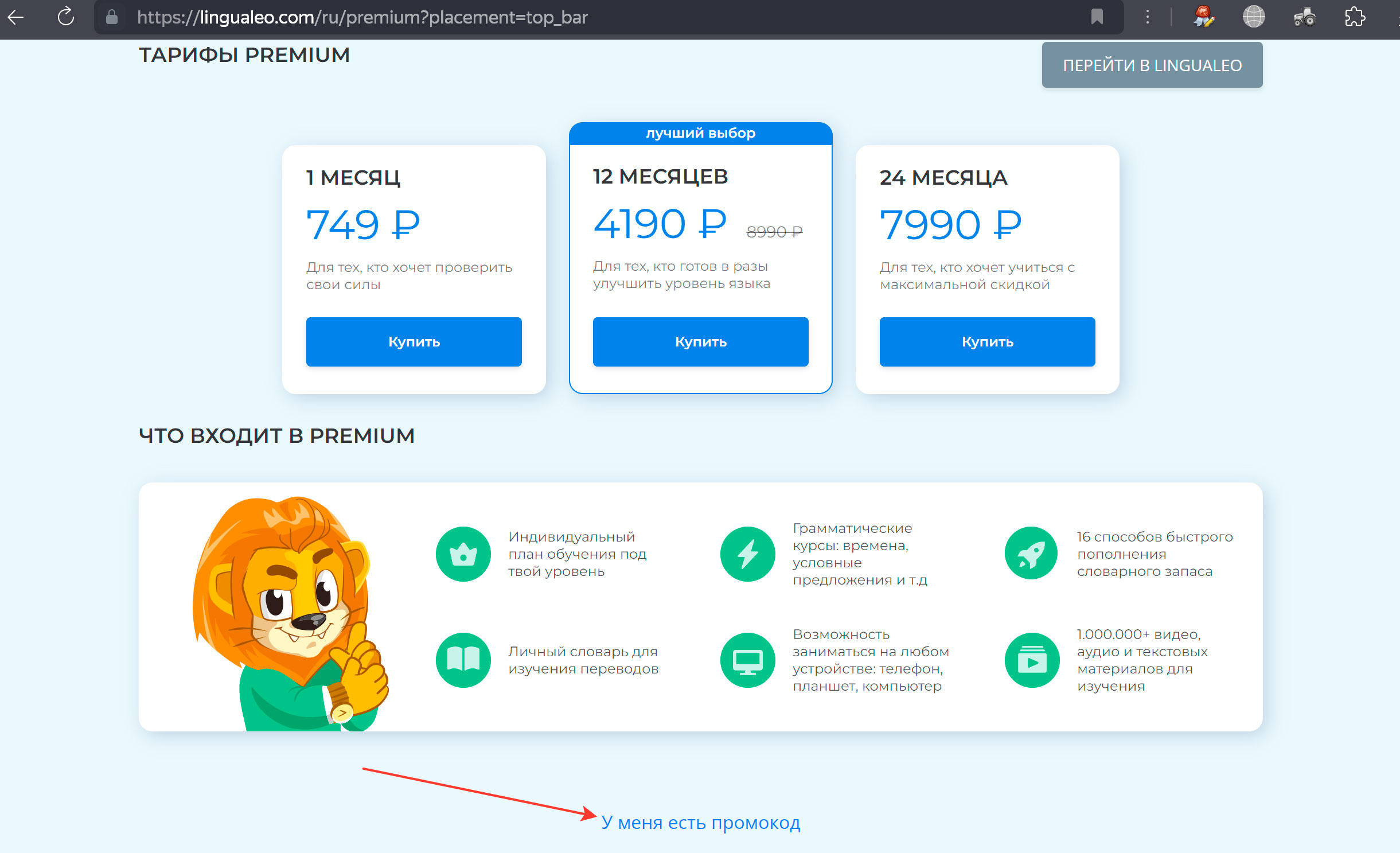The image size is (1400, 853).
Task: Click text about улучшить уровень языка
Action: pos(681,275)
